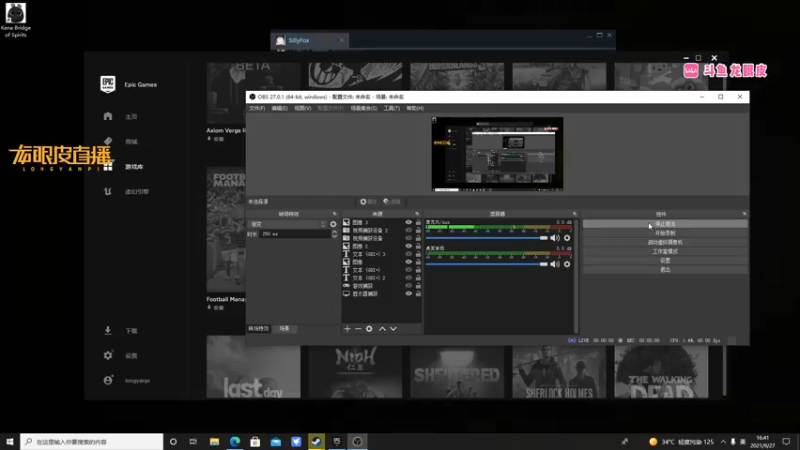
Task: Switch to the 转场特效 tab
Action: point(259,329)
